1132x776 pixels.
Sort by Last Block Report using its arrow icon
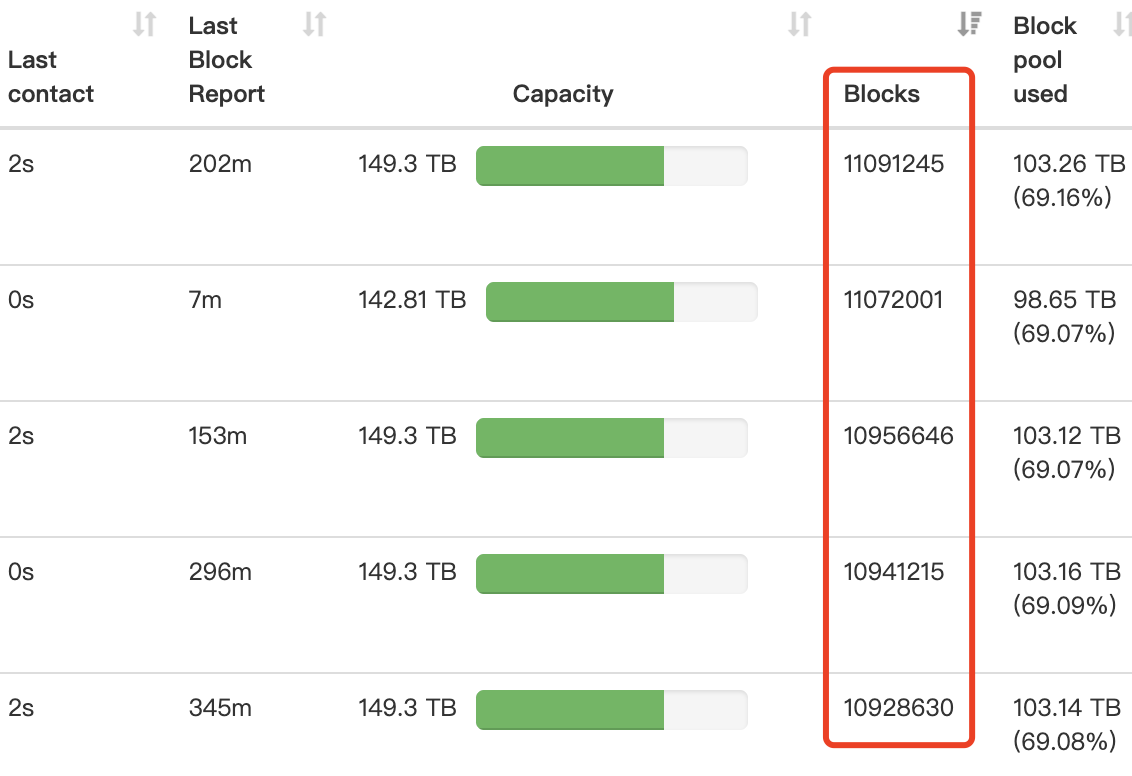[x=315, y=25]
